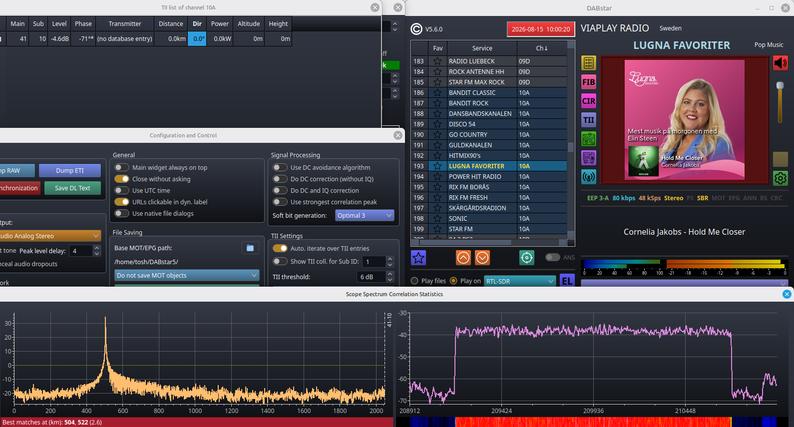This screenshot has width=794, height=427.
Task: Toggle Close without asking
Action: point(121,179)
